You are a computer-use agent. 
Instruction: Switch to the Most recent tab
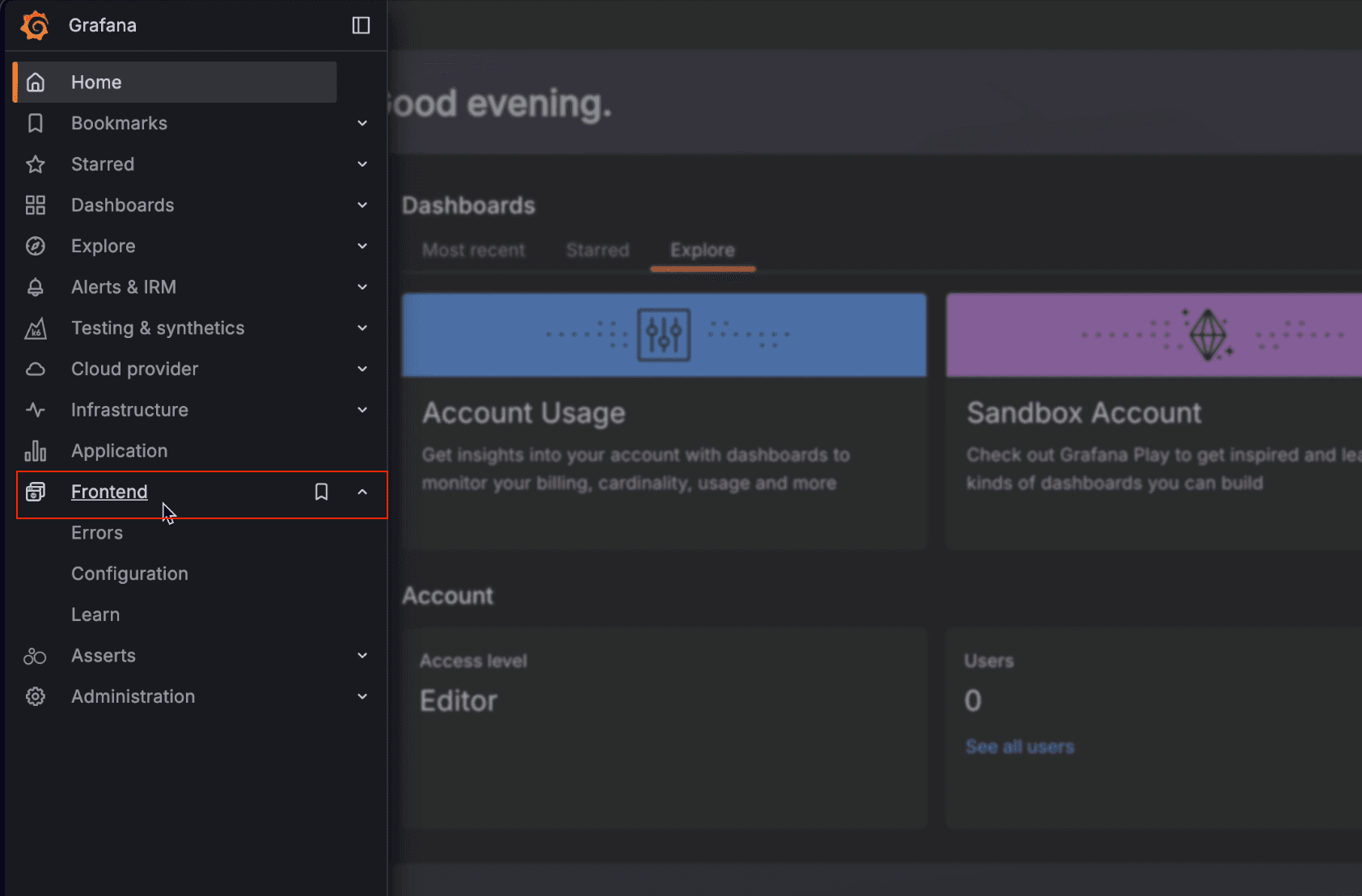click(474, 250)
